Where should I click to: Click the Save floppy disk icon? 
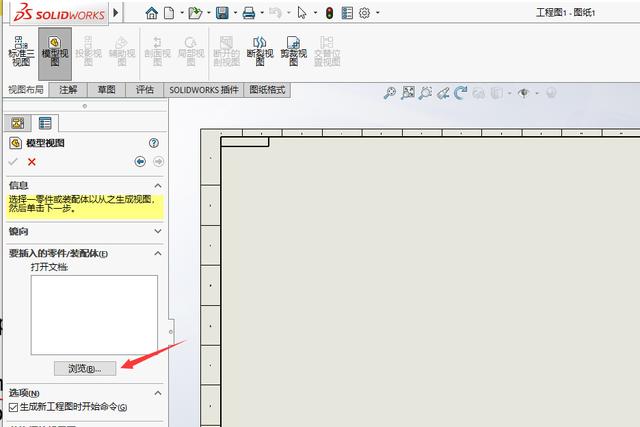(222, 13)
